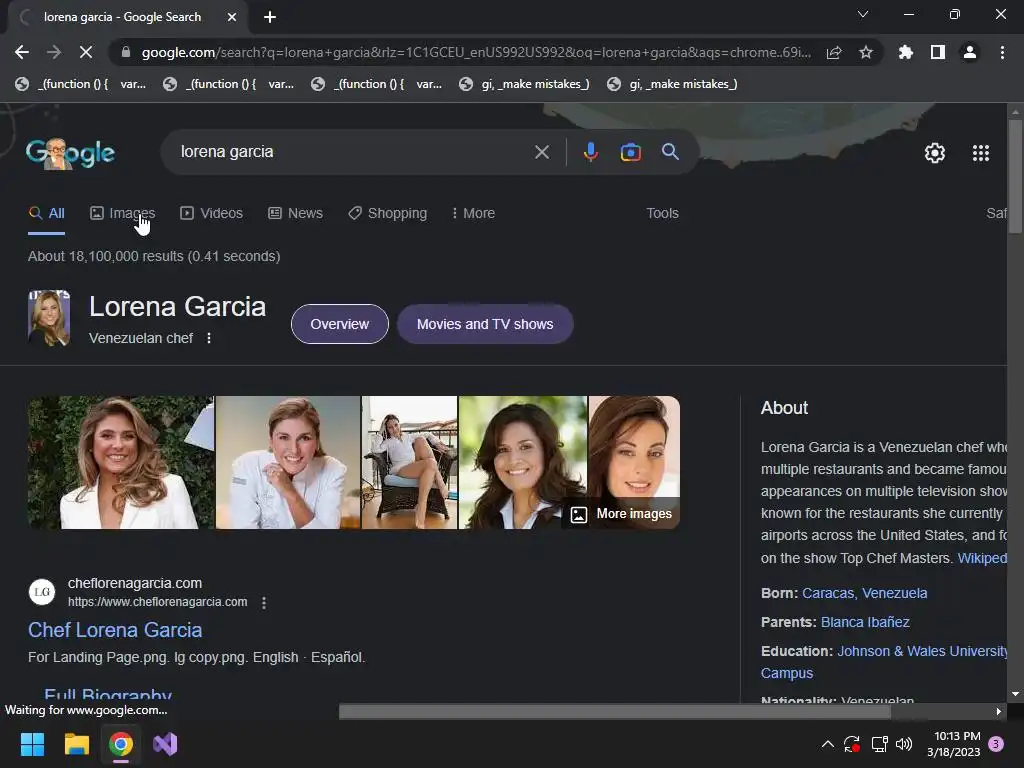
Task: Expand the More search options
Action: [473, 214]
